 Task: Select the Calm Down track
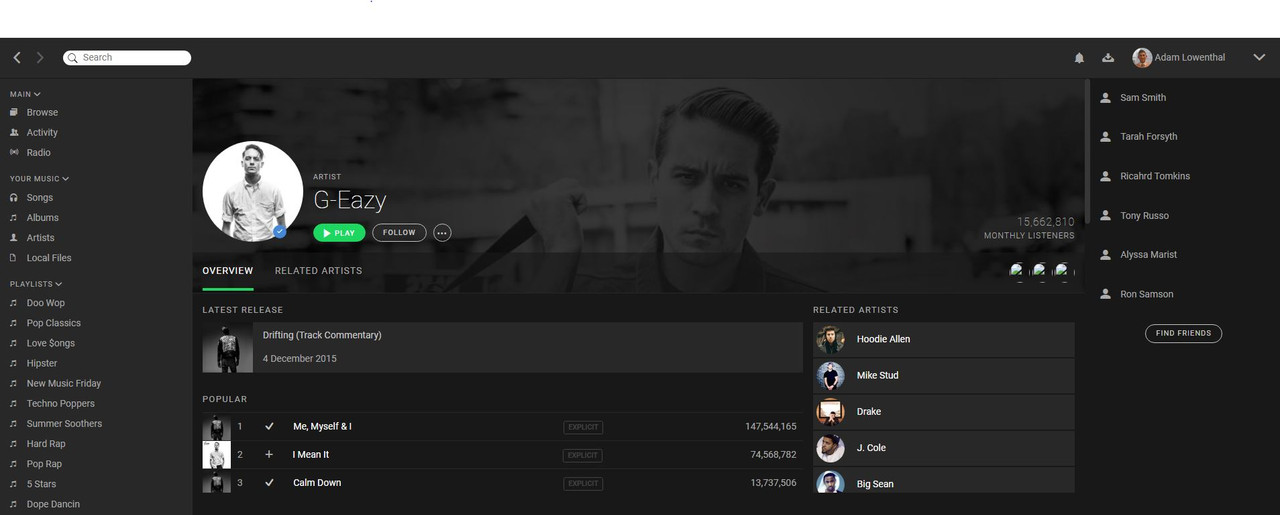click(317, 483)
